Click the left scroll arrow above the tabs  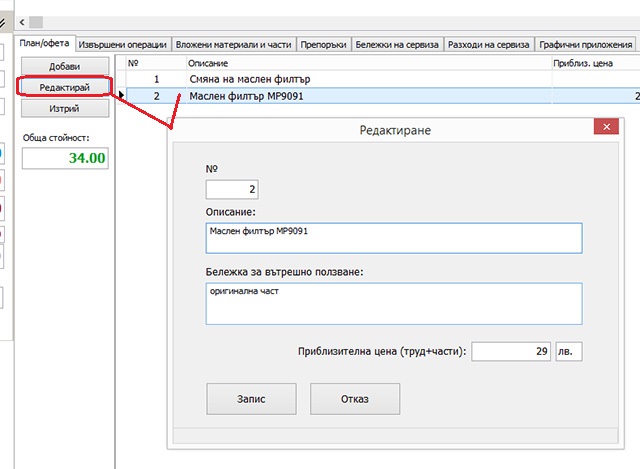click(x=22, y=21)
